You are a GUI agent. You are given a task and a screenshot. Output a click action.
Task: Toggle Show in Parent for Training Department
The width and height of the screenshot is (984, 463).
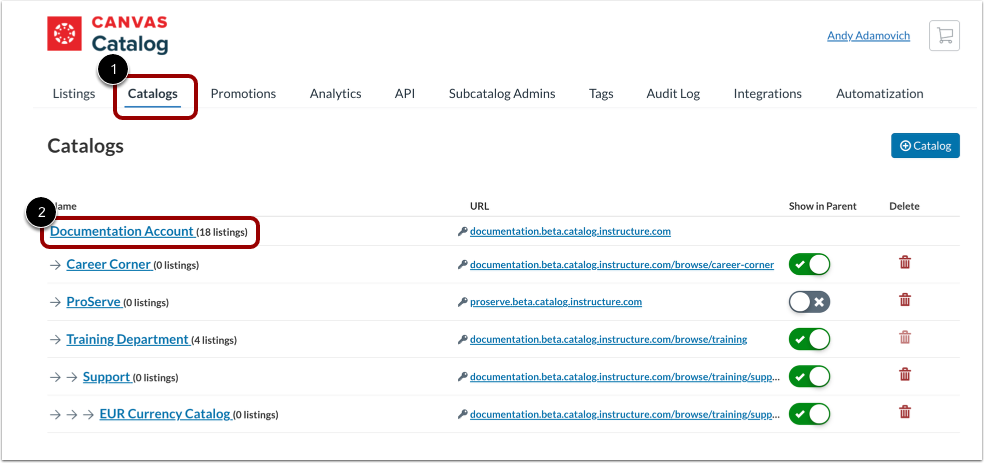pyautogui.click(x=810, y=339)
